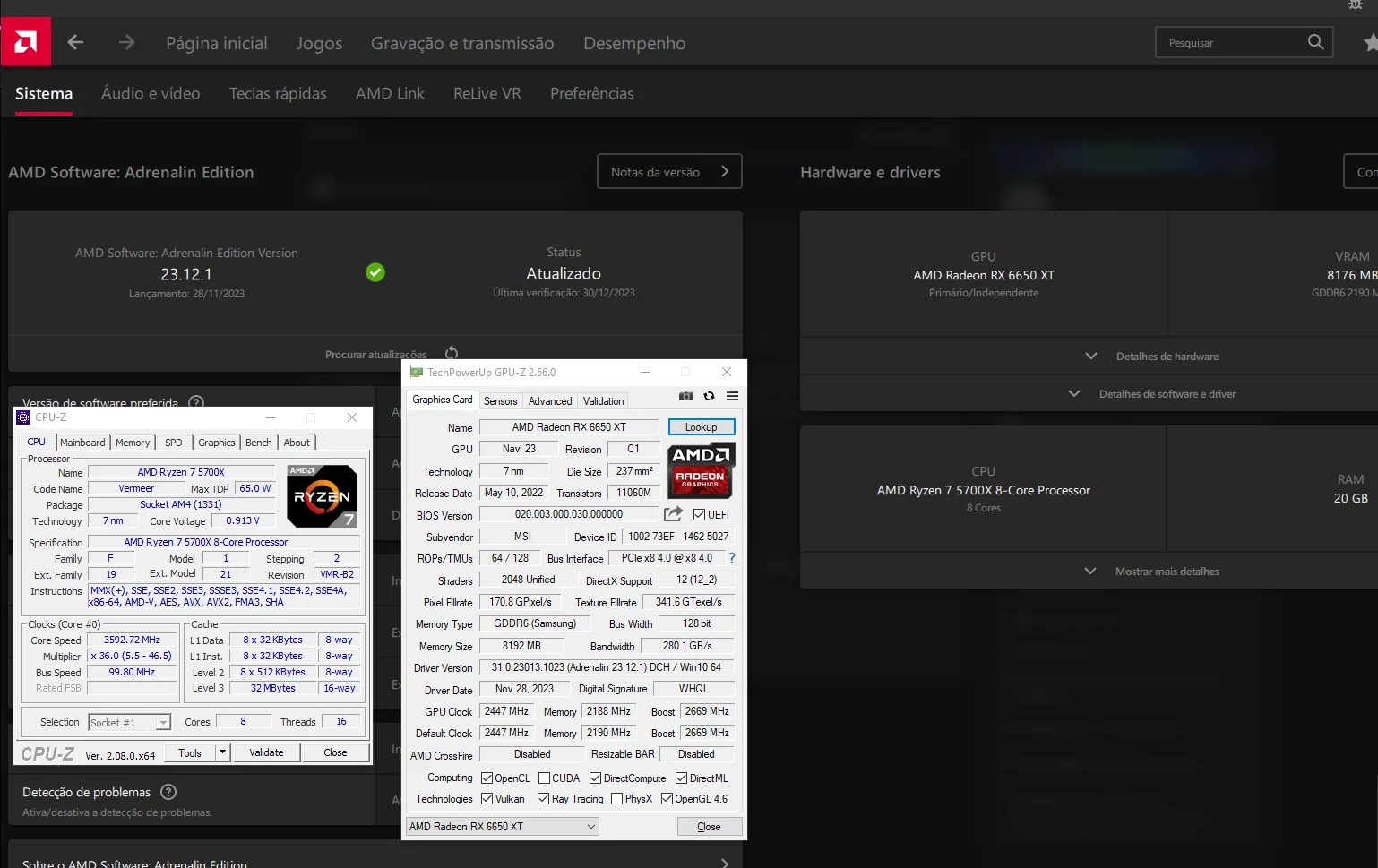Viewport: 1378px width, 868px height.
Task: Click the red AMD logo home icon
Action: coord(25,41)
